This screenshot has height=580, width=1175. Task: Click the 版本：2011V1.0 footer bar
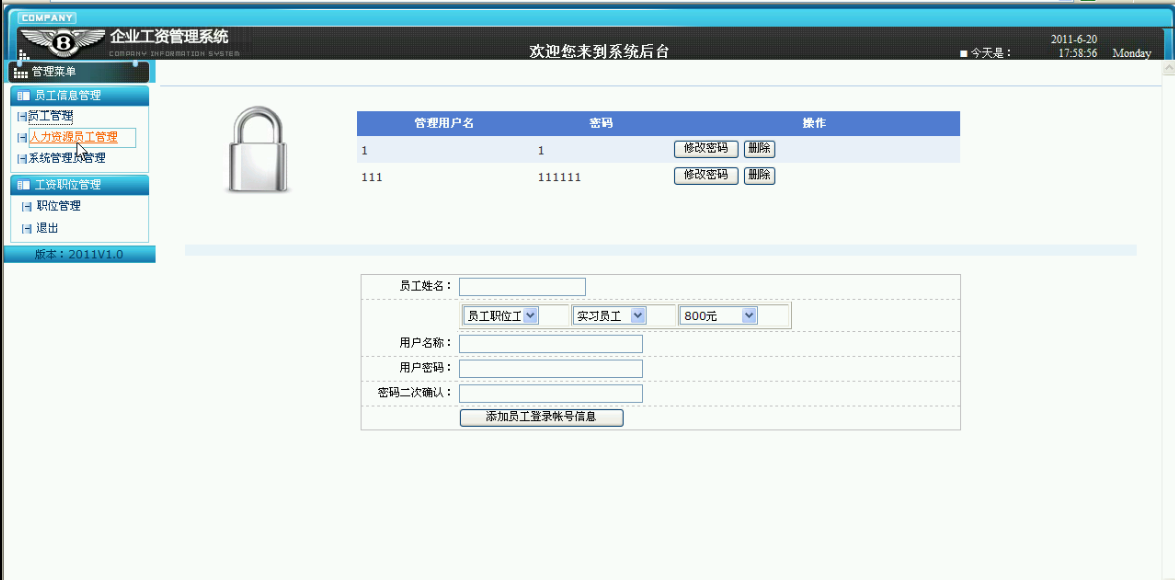point(79,255)
